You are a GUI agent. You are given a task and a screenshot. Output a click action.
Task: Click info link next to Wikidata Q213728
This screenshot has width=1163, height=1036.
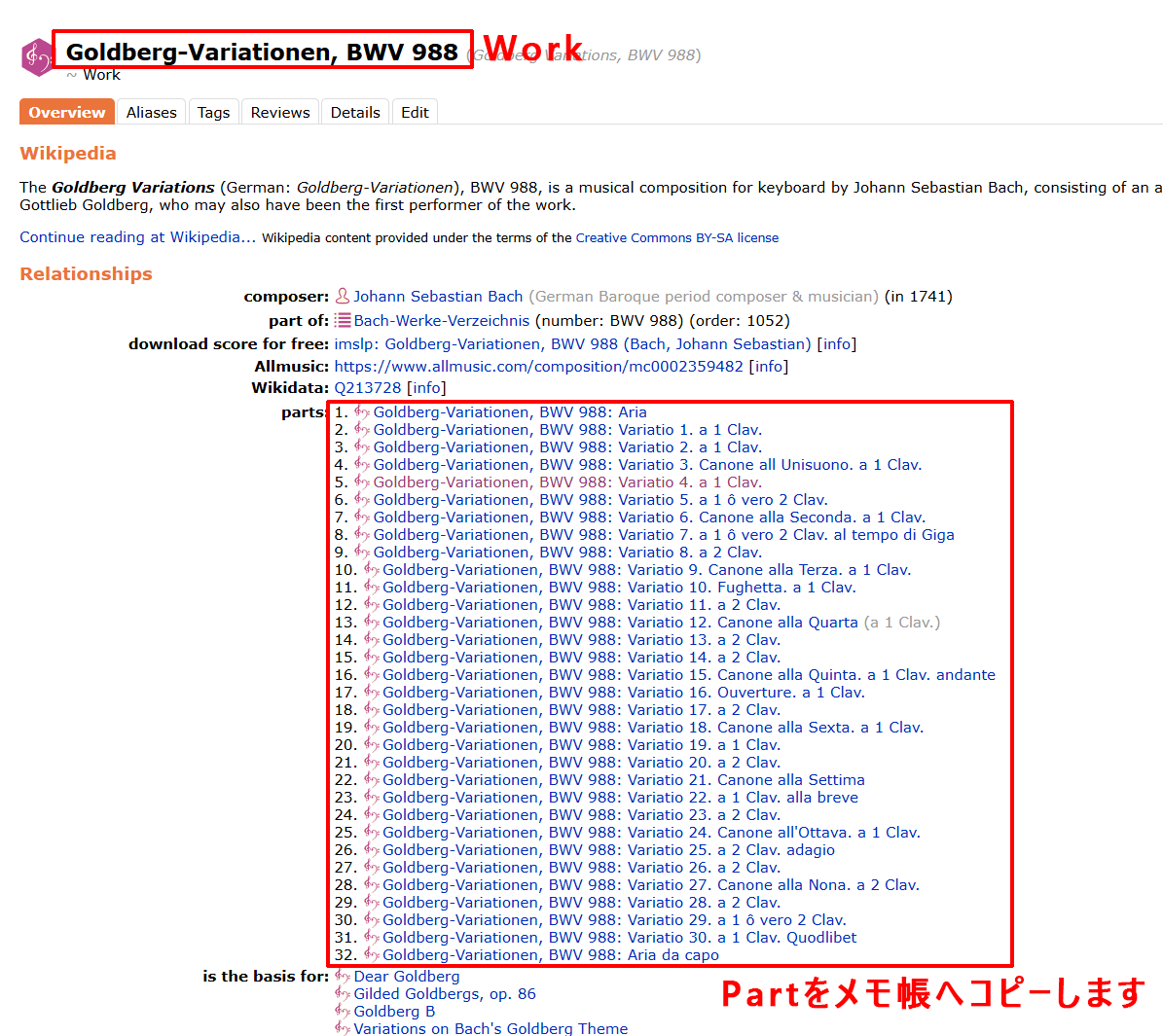coord(426,388)
